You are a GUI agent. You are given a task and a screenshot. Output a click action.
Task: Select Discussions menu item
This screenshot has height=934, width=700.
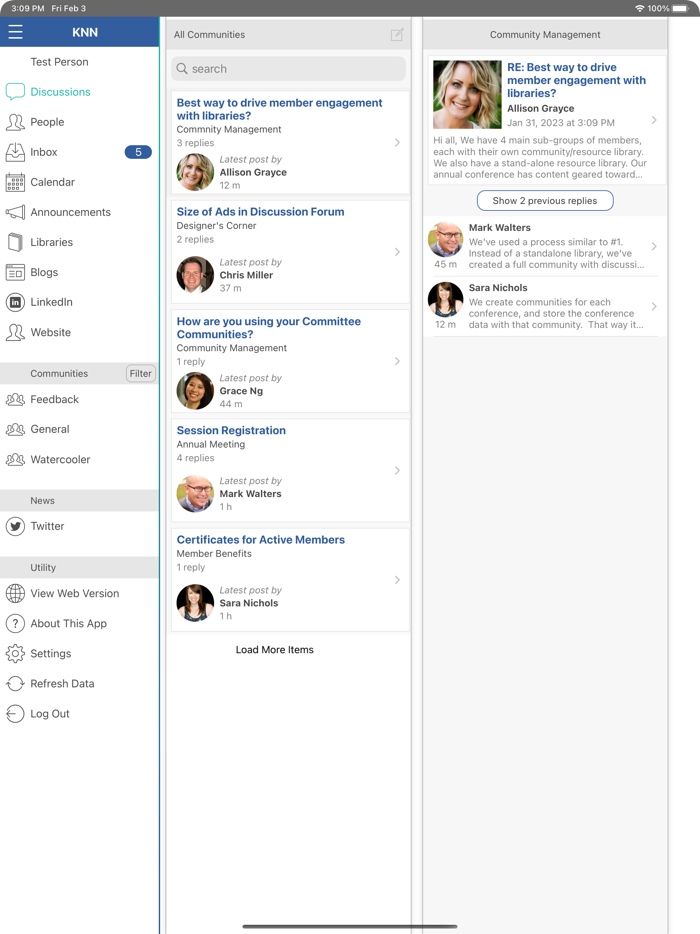79,92
